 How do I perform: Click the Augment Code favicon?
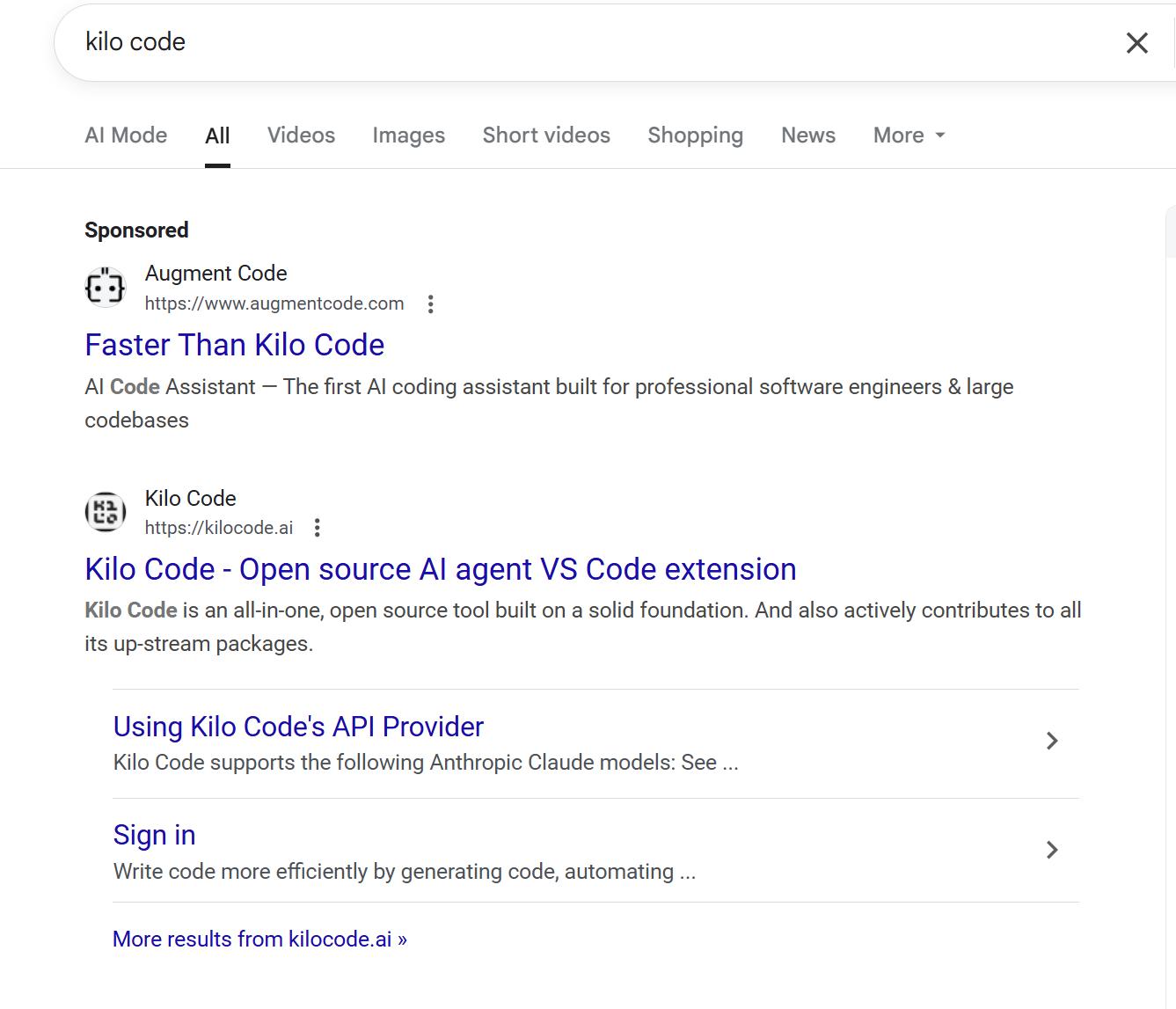point(106,288)
